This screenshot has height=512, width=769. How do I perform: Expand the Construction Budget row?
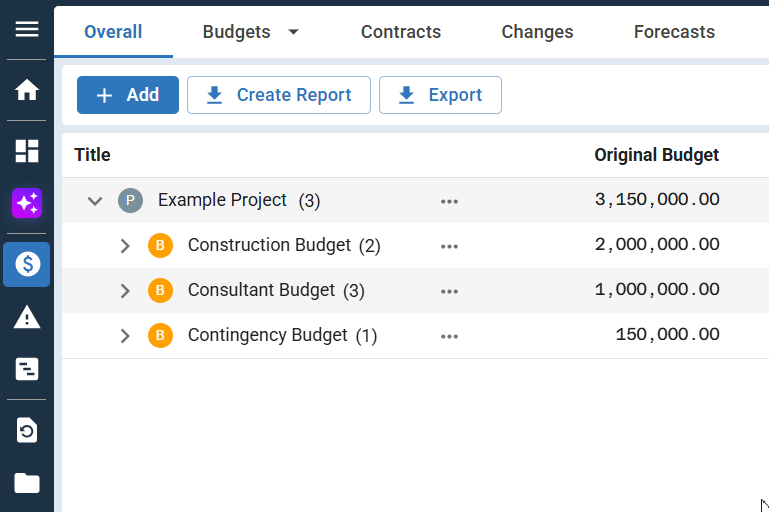pyautogui.click(x=125, y=246)
